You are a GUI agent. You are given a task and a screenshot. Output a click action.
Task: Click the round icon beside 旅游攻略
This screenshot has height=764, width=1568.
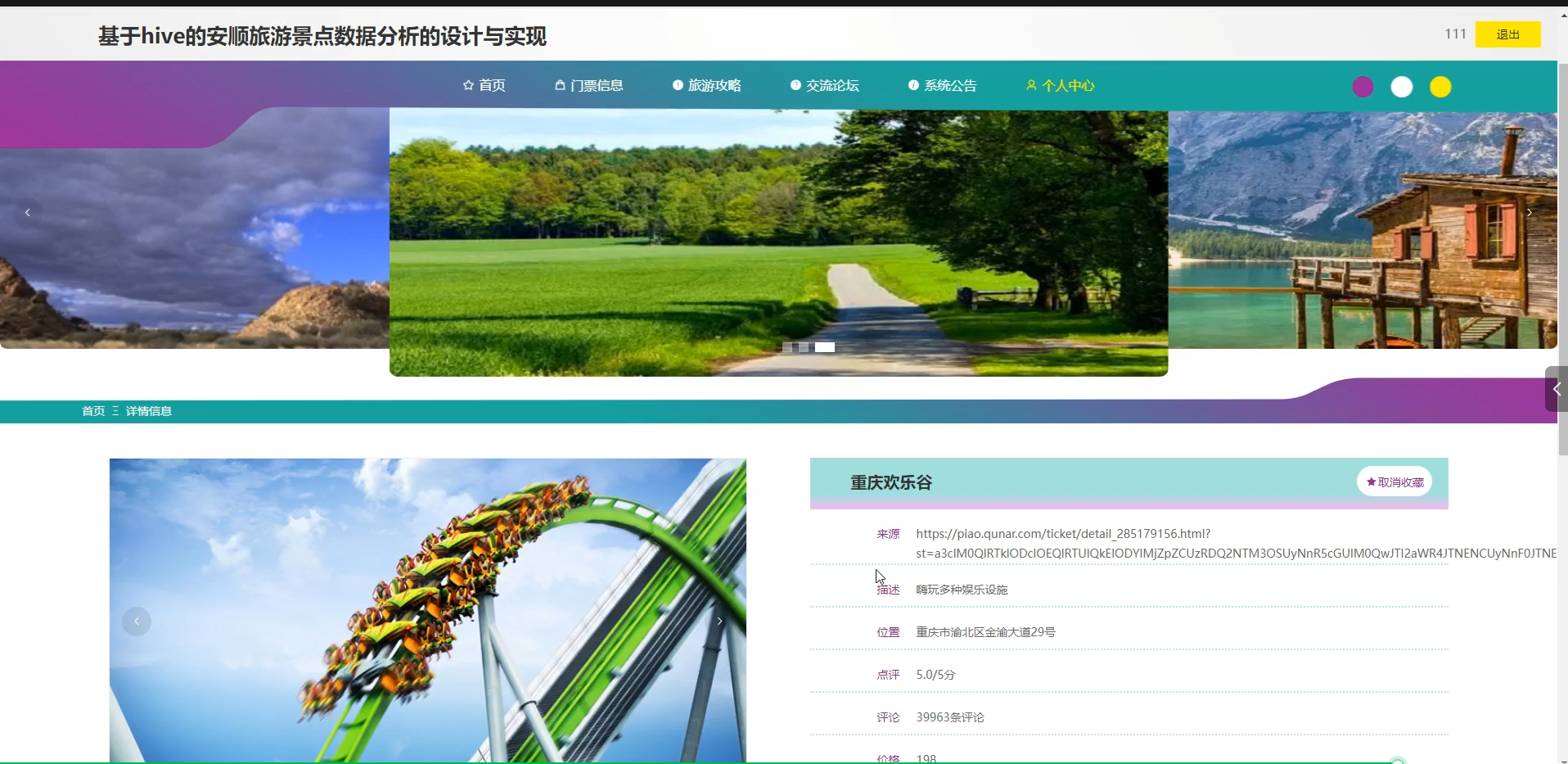click(x=678, y=85)
